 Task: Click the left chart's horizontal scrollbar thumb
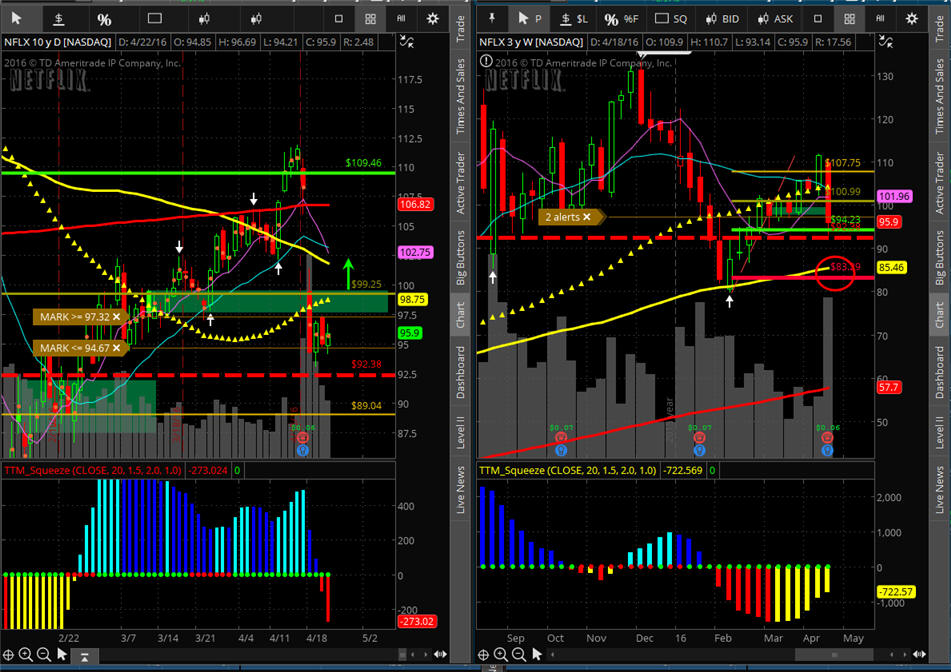tap(402, 654)
